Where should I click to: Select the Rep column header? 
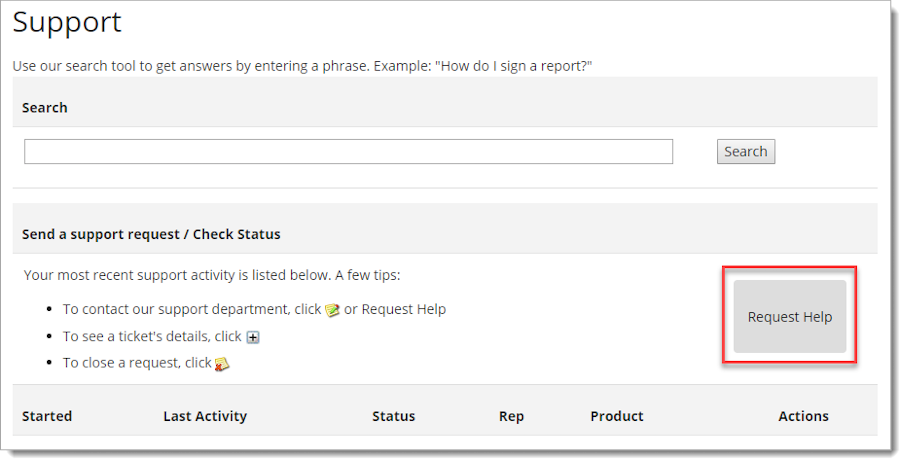(x=511, y=417)
